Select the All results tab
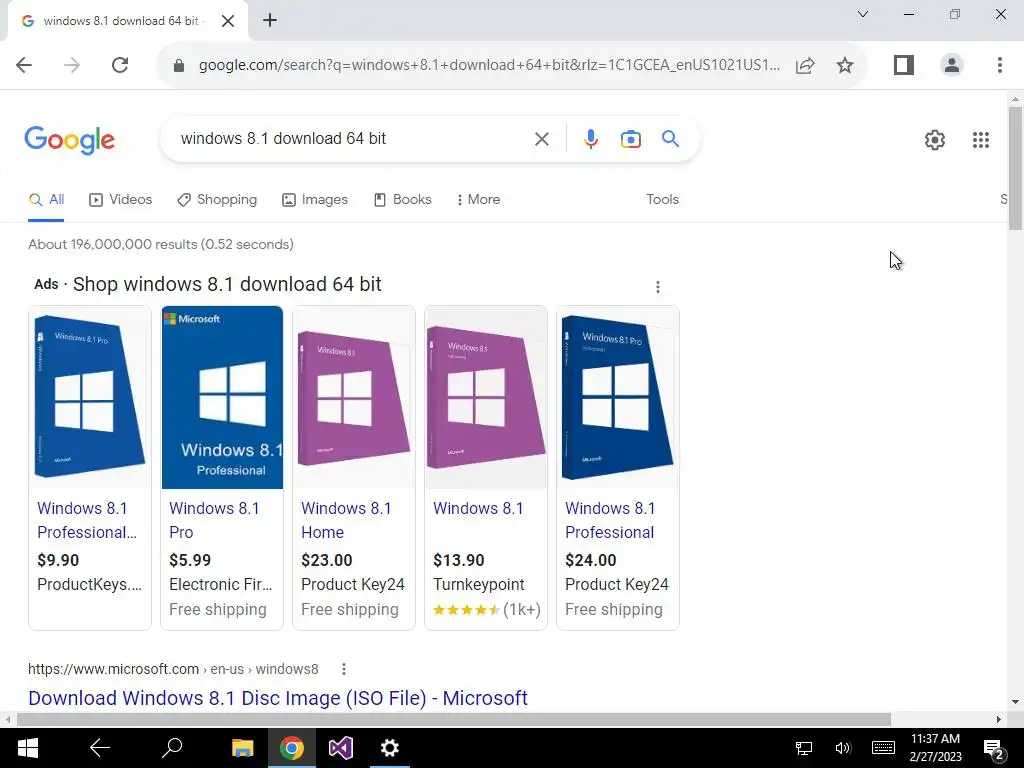This screenshot has height=768, width=1024. click(x=46, y=200)
